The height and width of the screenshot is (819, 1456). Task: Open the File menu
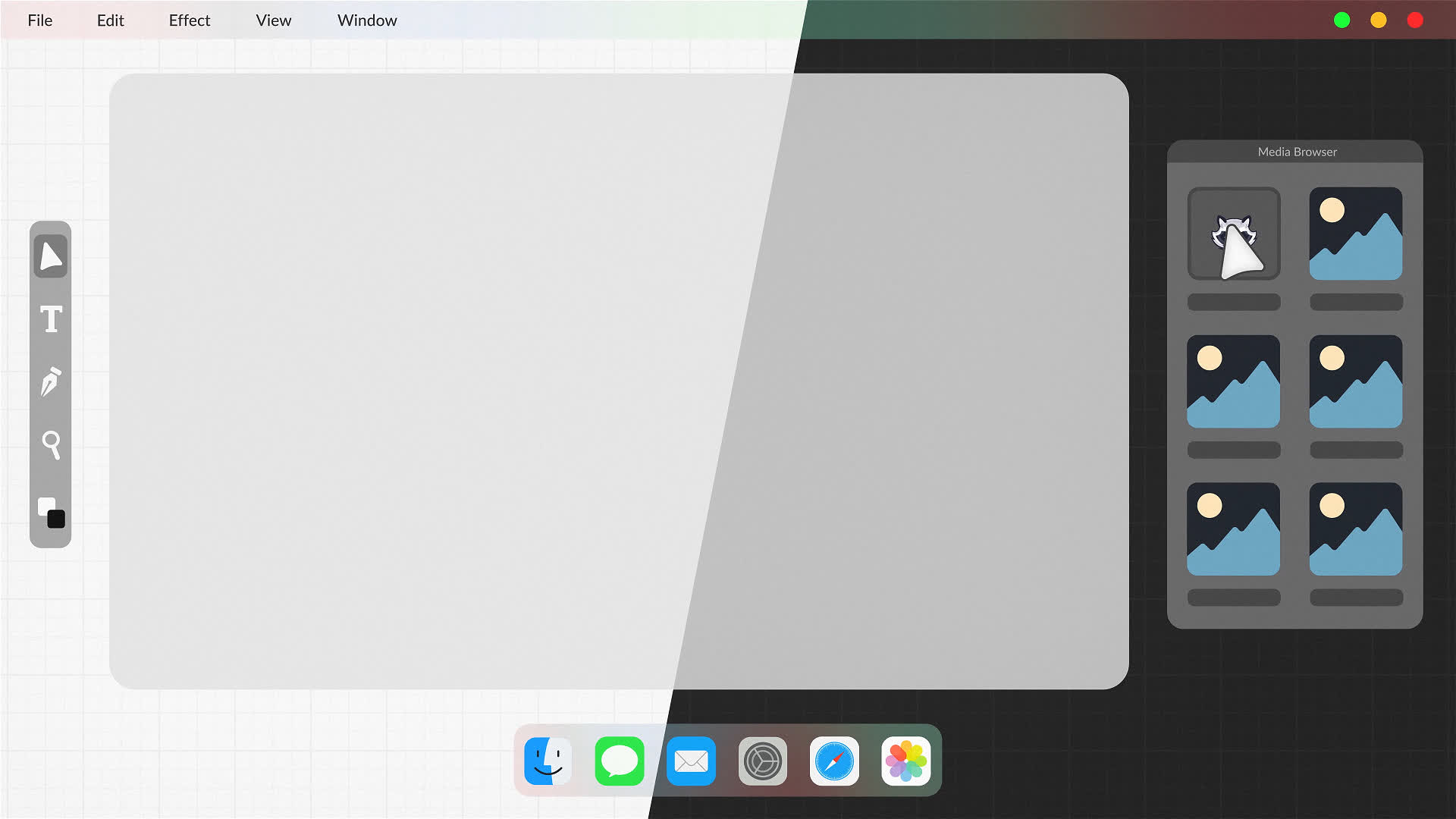click(x=40, y=20)
